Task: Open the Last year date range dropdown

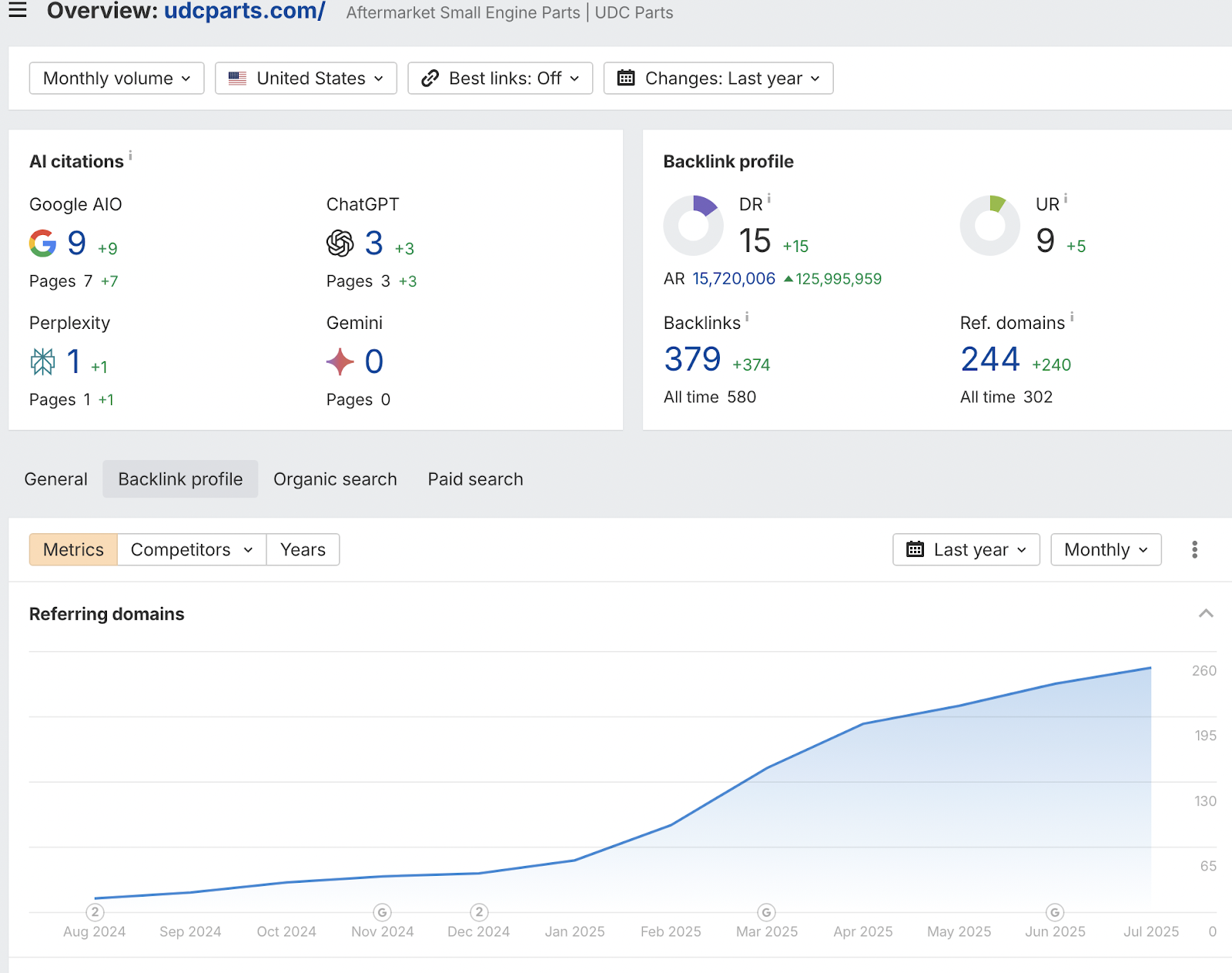Action: (x=966, y=549)
